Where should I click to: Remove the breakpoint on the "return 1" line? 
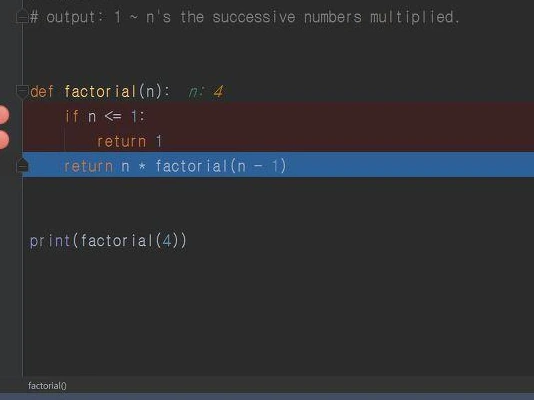pyautogui.click(x=3, y=140)
